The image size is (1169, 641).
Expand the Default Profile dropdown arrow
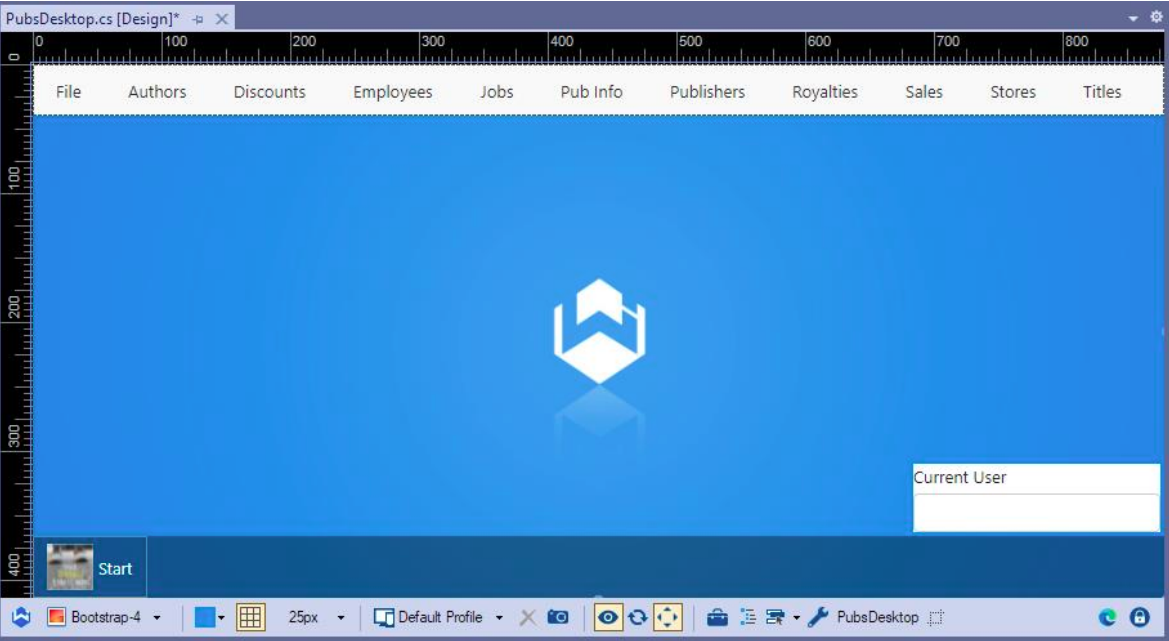click(500, 618)
